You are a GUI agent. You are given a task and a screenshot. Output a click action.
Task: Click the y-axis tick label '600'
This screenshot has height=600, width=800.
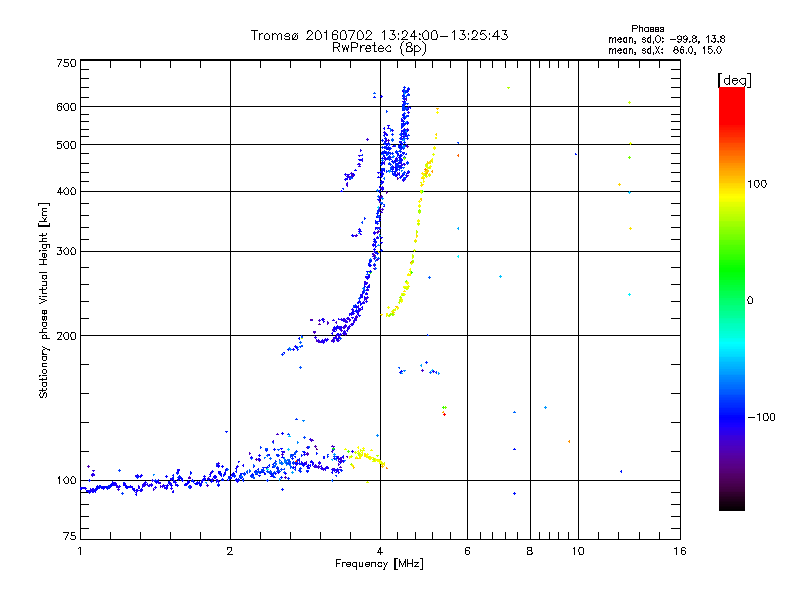[66, 107]
